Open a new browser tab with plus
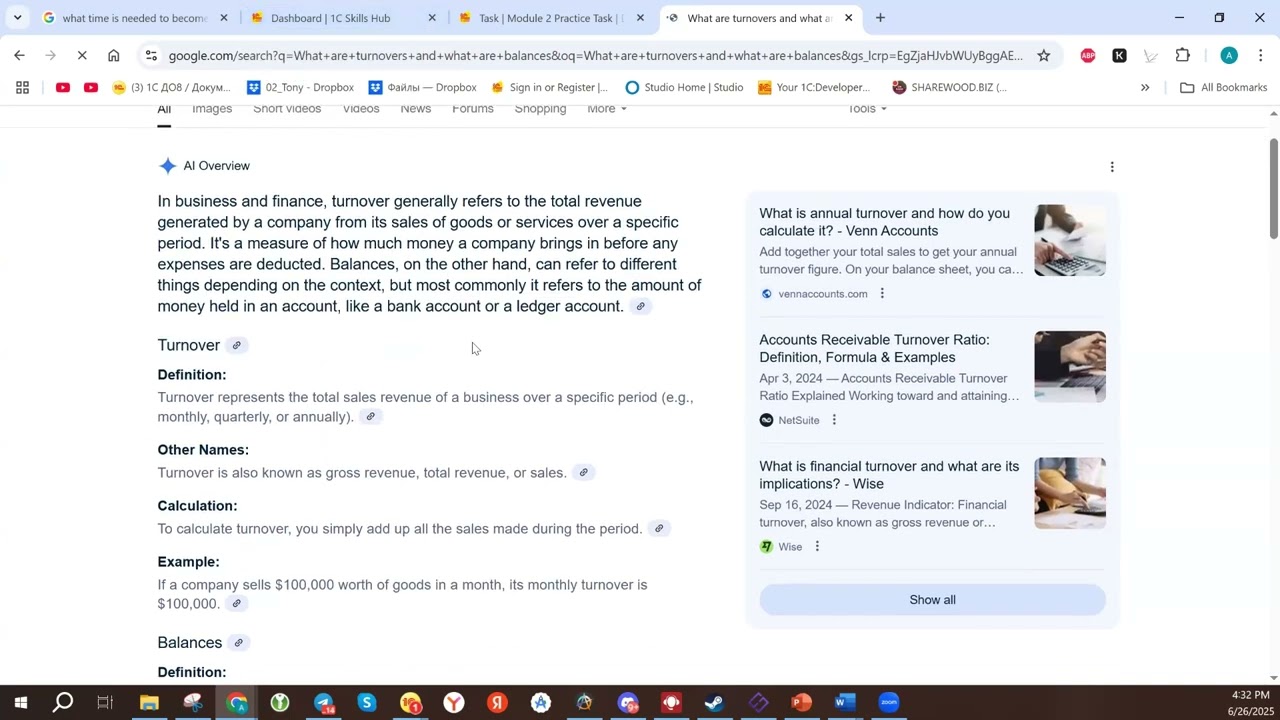The height and width of the screenshot is (720, 1280). point(880,18)
